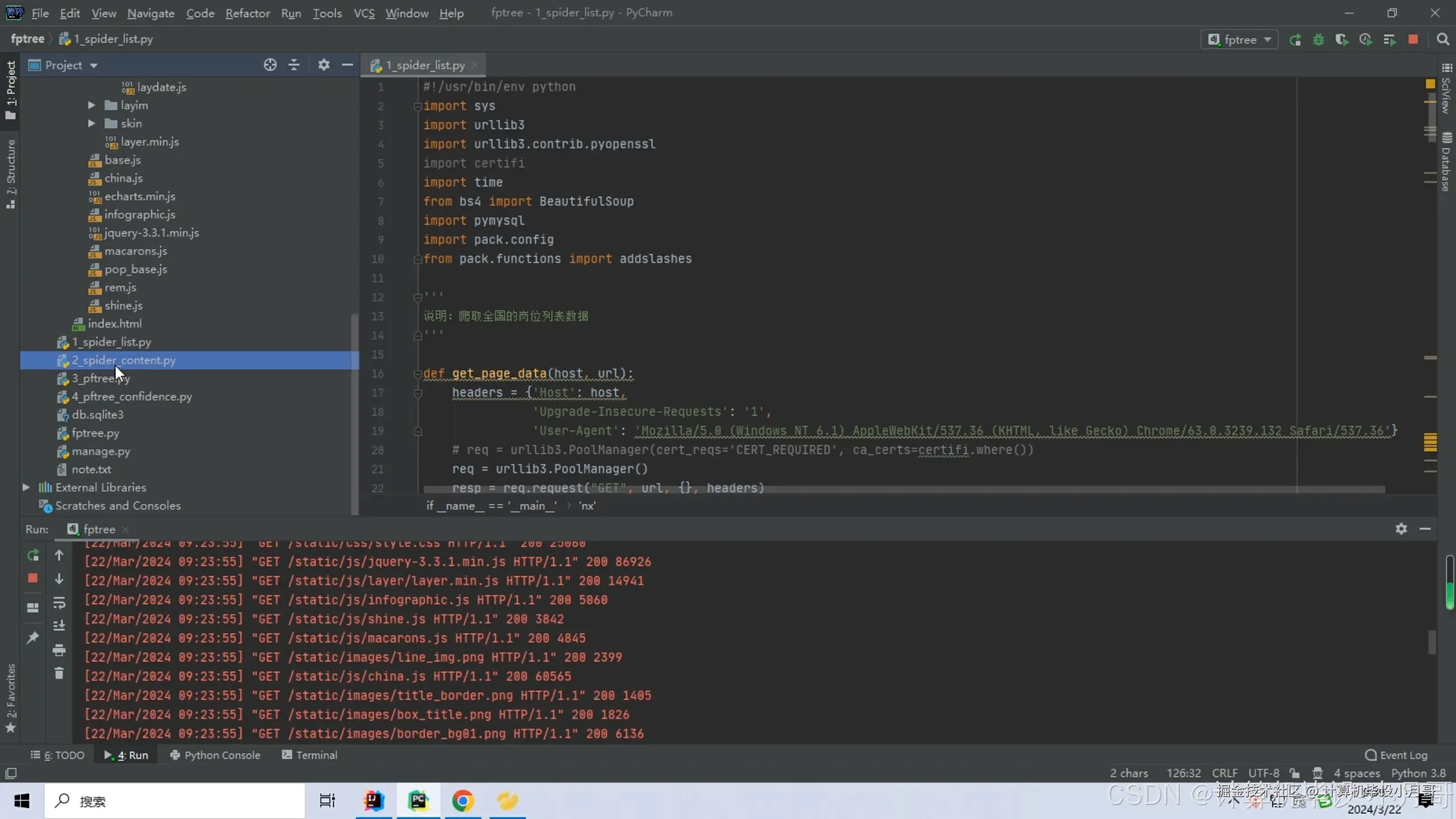Viewport: 1456px width, 819px height.
Task: Click the locate-file target icon in the Project panel
Action: pyautogui.click(x=270, y=65)
